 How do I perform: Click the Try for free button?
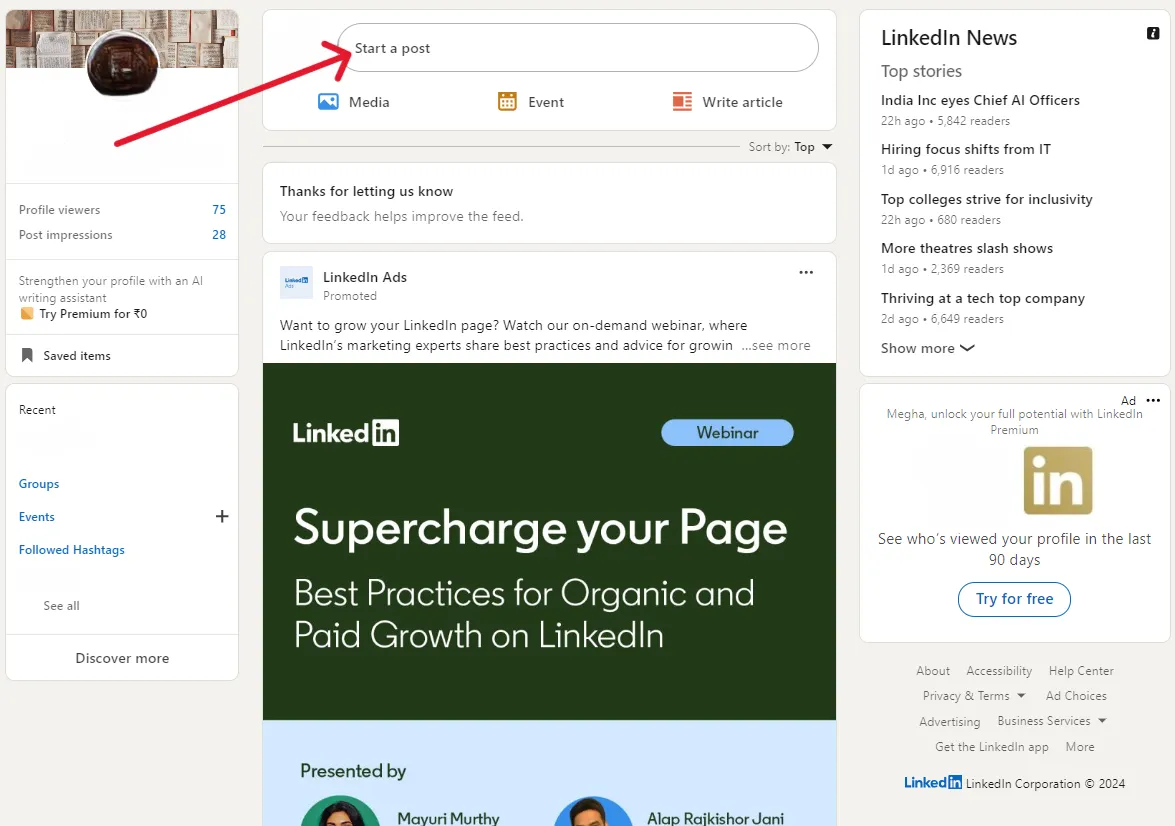1014,599
